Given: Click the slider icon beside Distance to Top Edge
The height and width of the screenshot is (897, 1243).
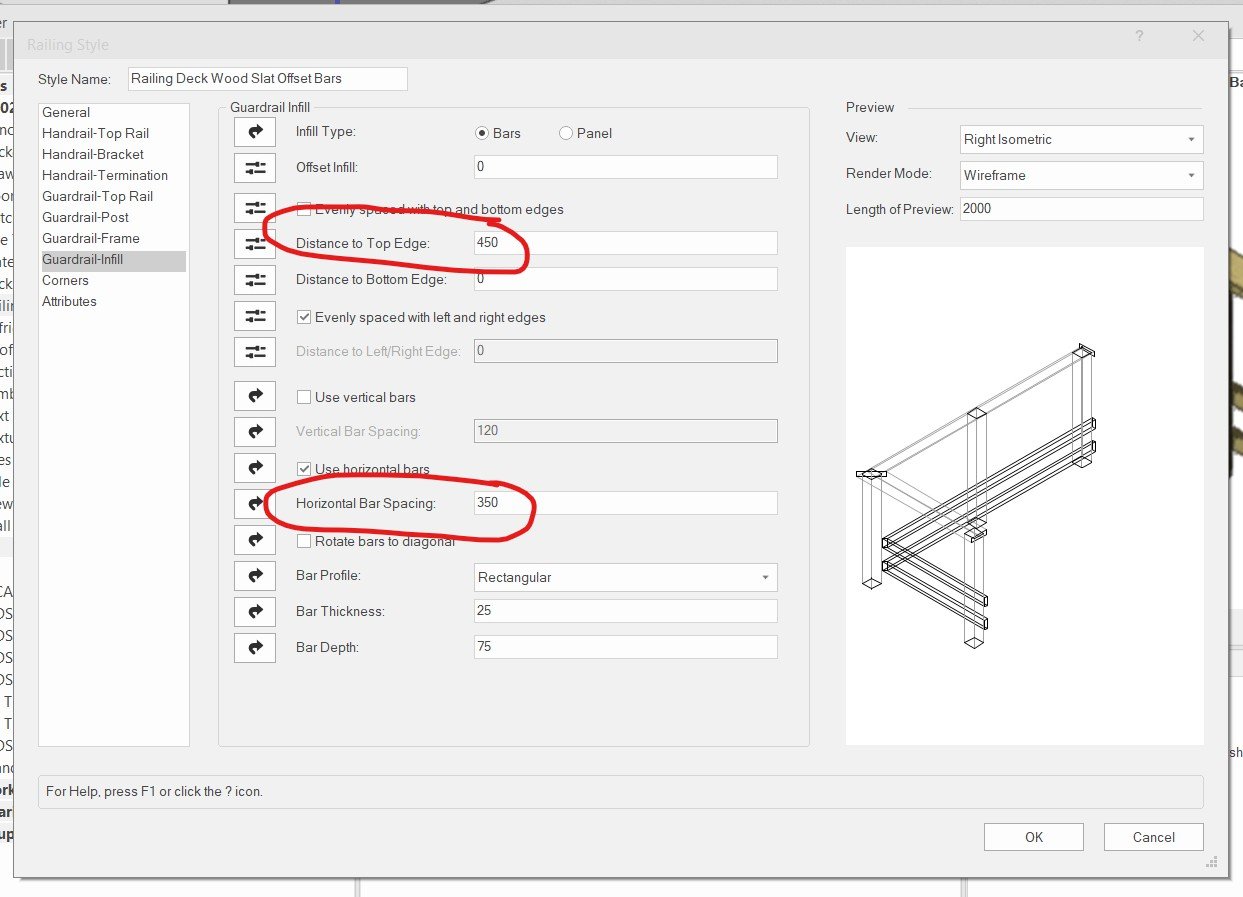Looking at the screenshot, I should 255,243.
